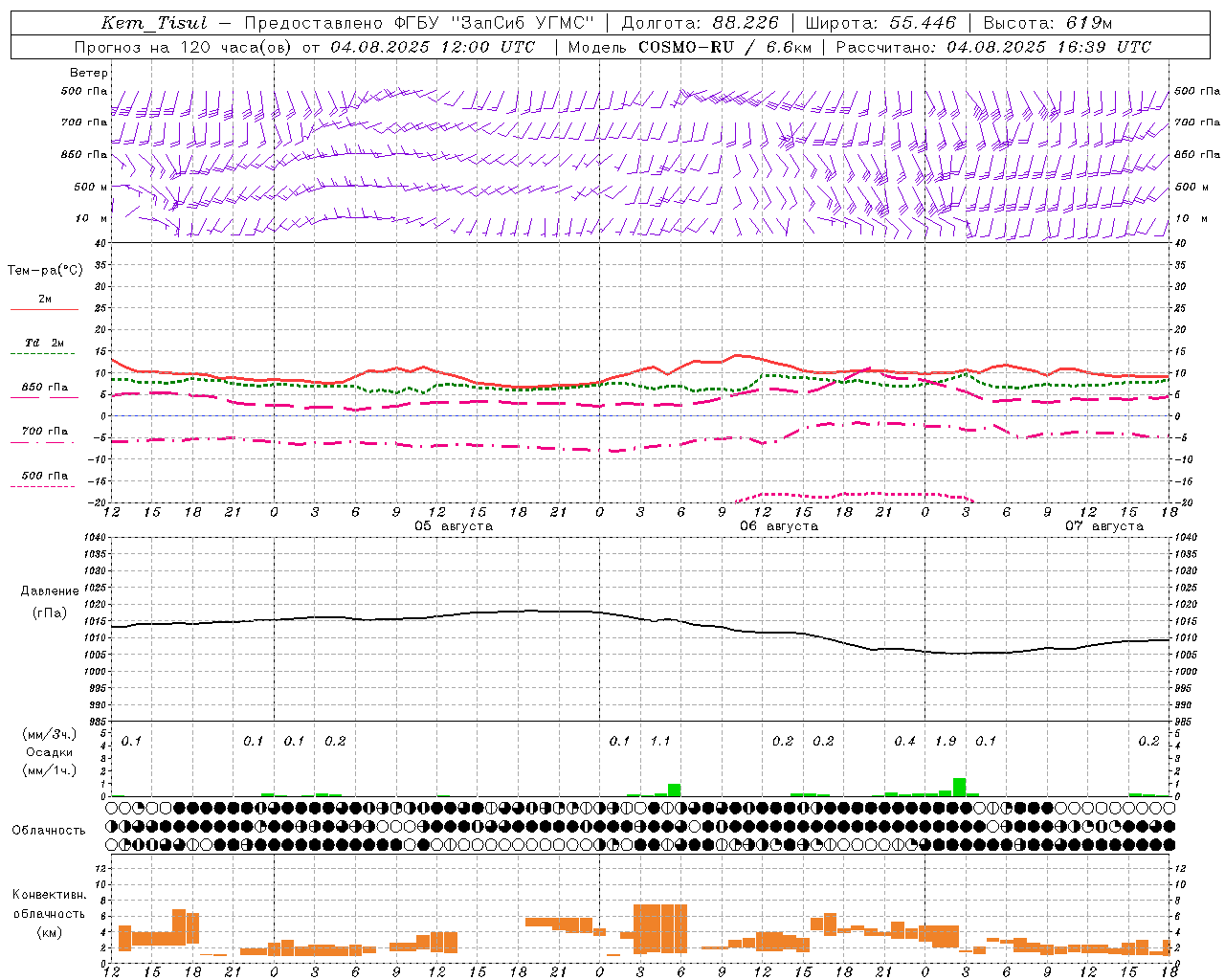Click the 'Предоставлено ФГБУ "ЗапСиб УГМС"' provider text
The image size is (1225, 980).
(419, 23)
